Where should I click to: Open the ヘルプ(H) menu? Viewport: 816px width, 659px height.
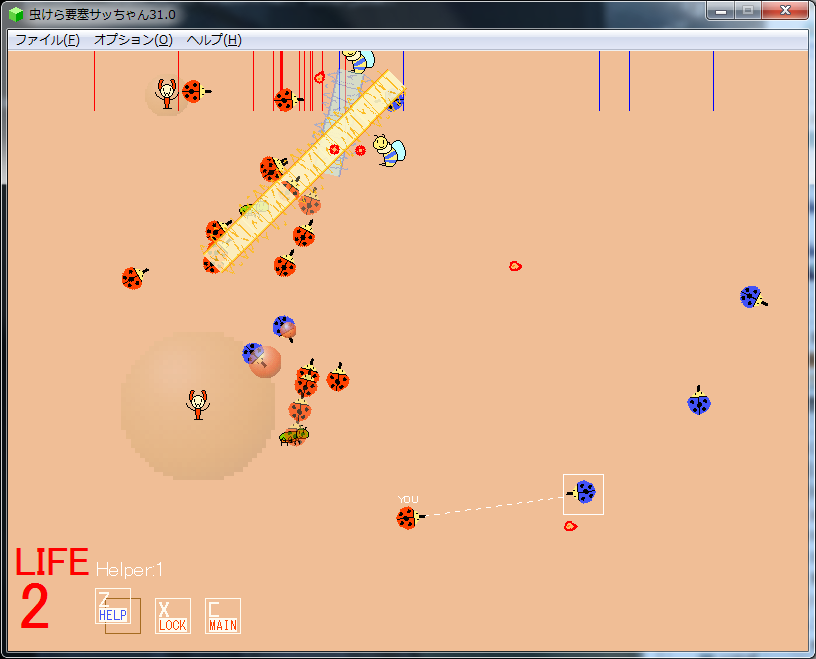(x=214, y=40)
